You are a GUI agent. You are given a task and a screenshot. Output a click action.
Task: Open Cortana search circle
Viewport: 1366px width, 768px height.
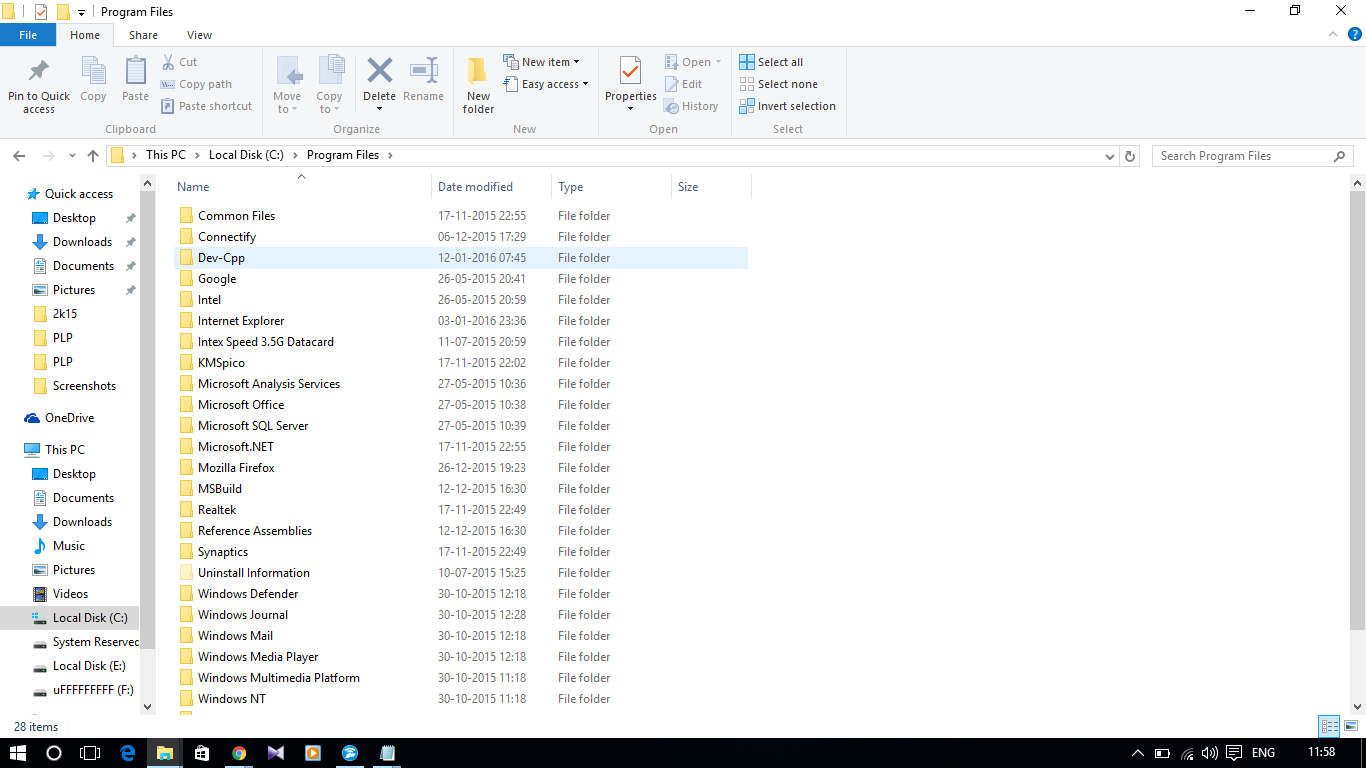pos(54,753)
